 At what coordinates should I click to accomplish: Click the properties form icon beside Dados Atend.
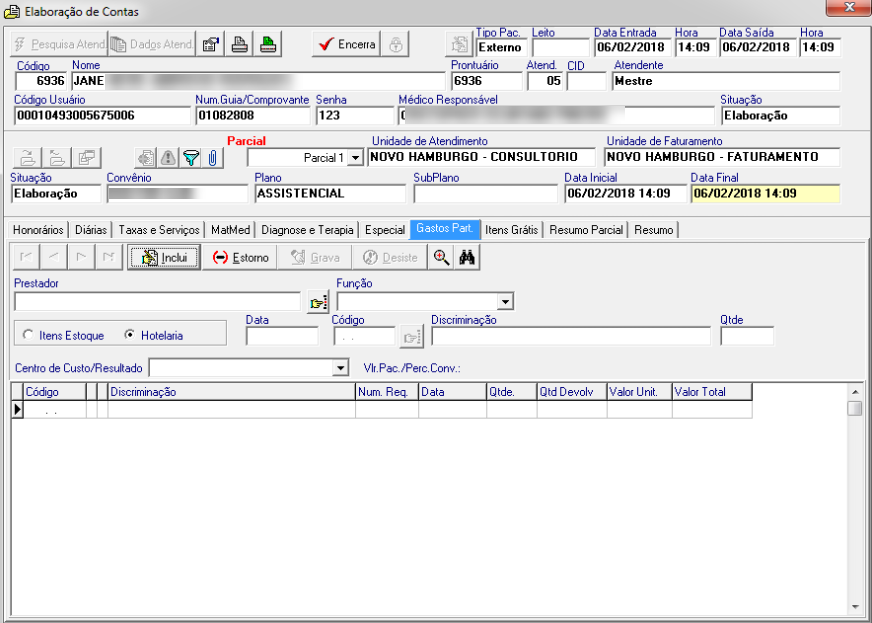tap(211, 44)
